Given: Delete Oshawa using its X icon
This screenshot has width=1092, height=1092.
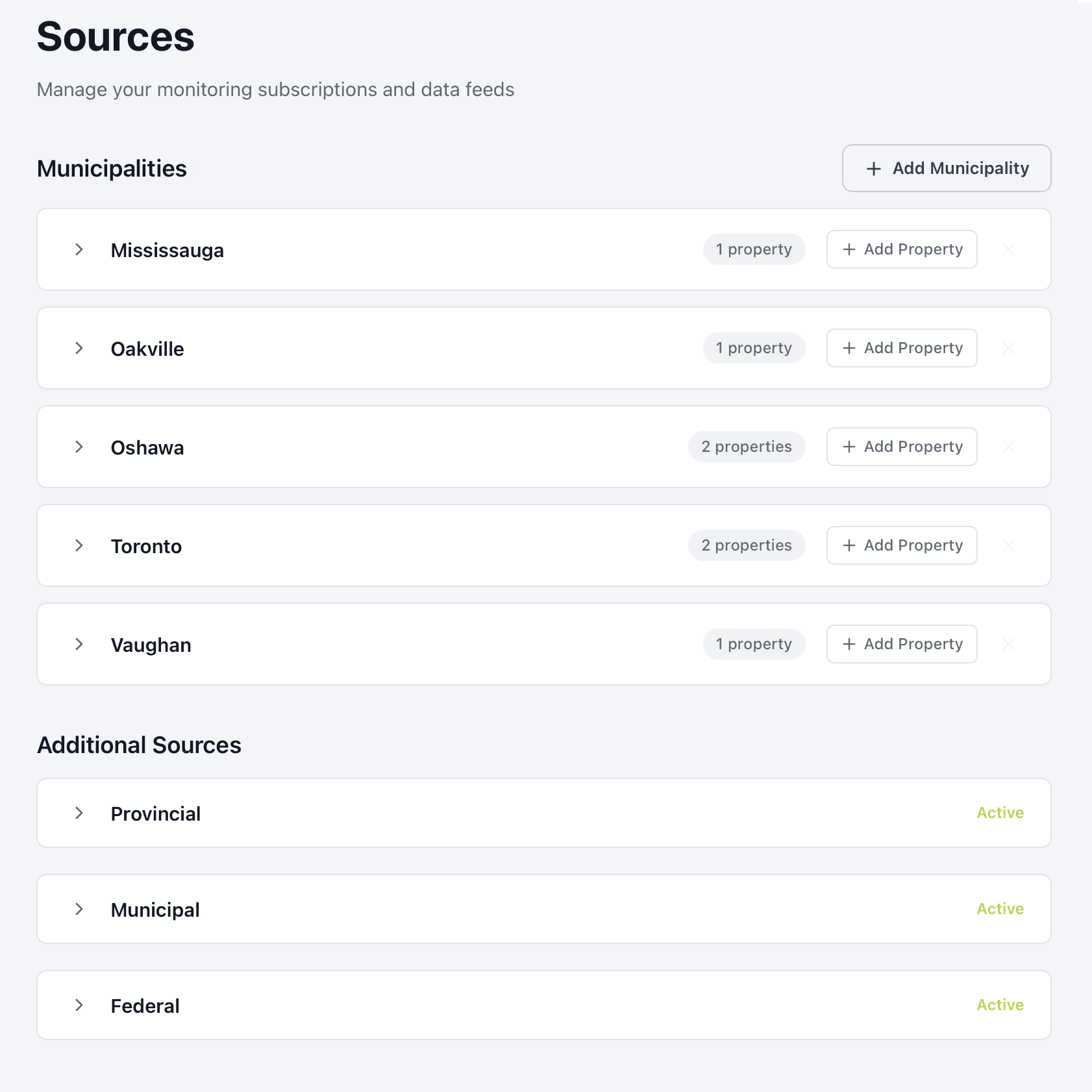Looking at the screenshot, I should coord(1009,447).
